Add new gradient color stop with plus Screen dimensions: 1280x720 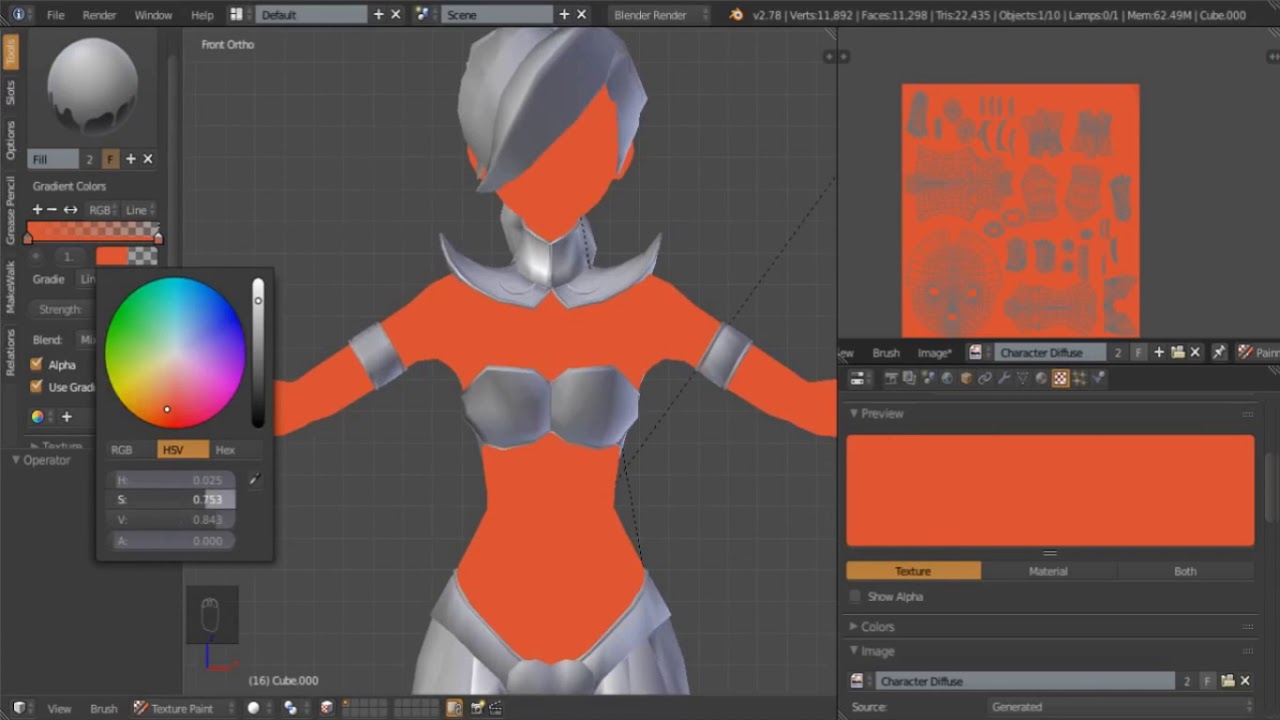(x=37, y=210)
